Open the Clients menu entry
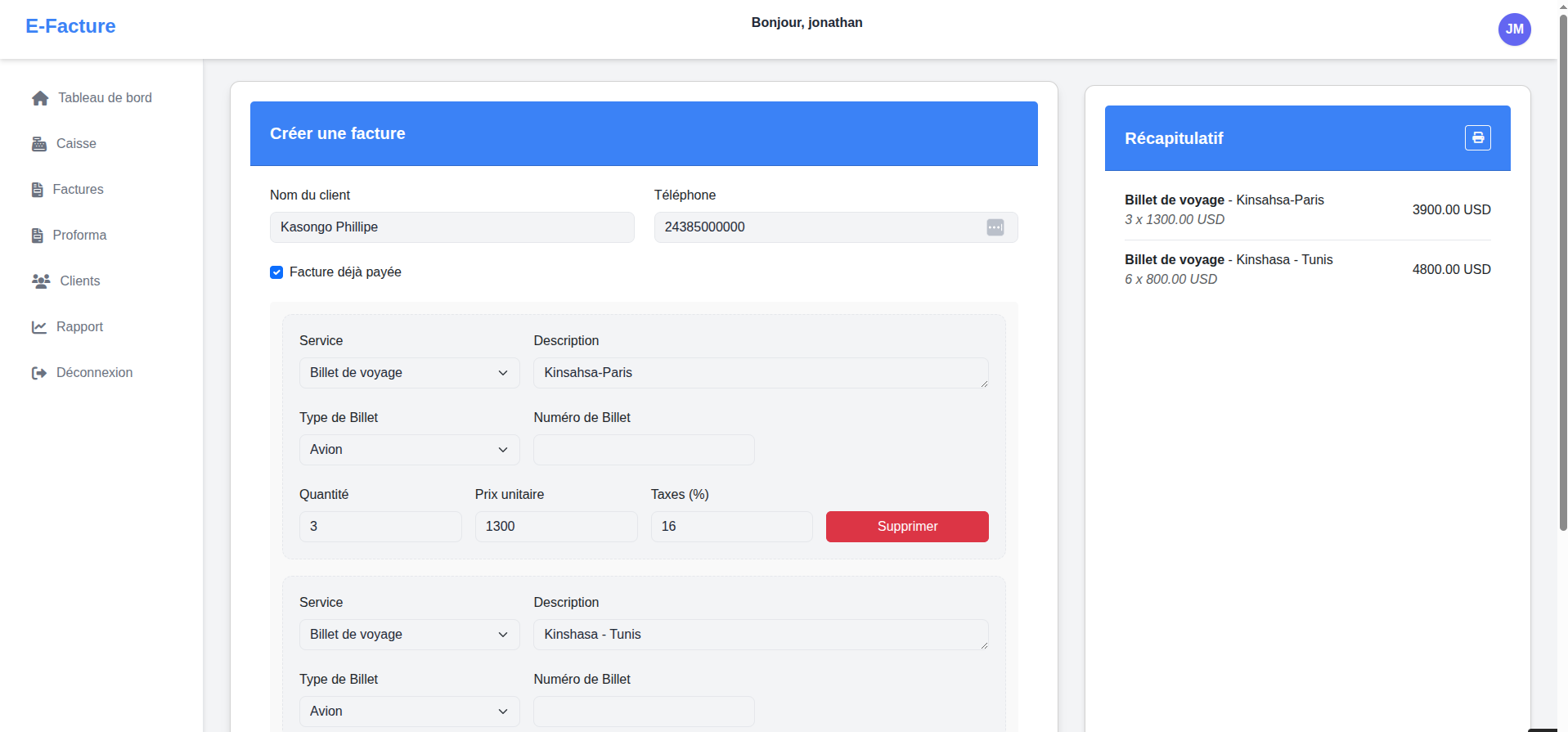 pyautogui.click(x=79, y=281)
